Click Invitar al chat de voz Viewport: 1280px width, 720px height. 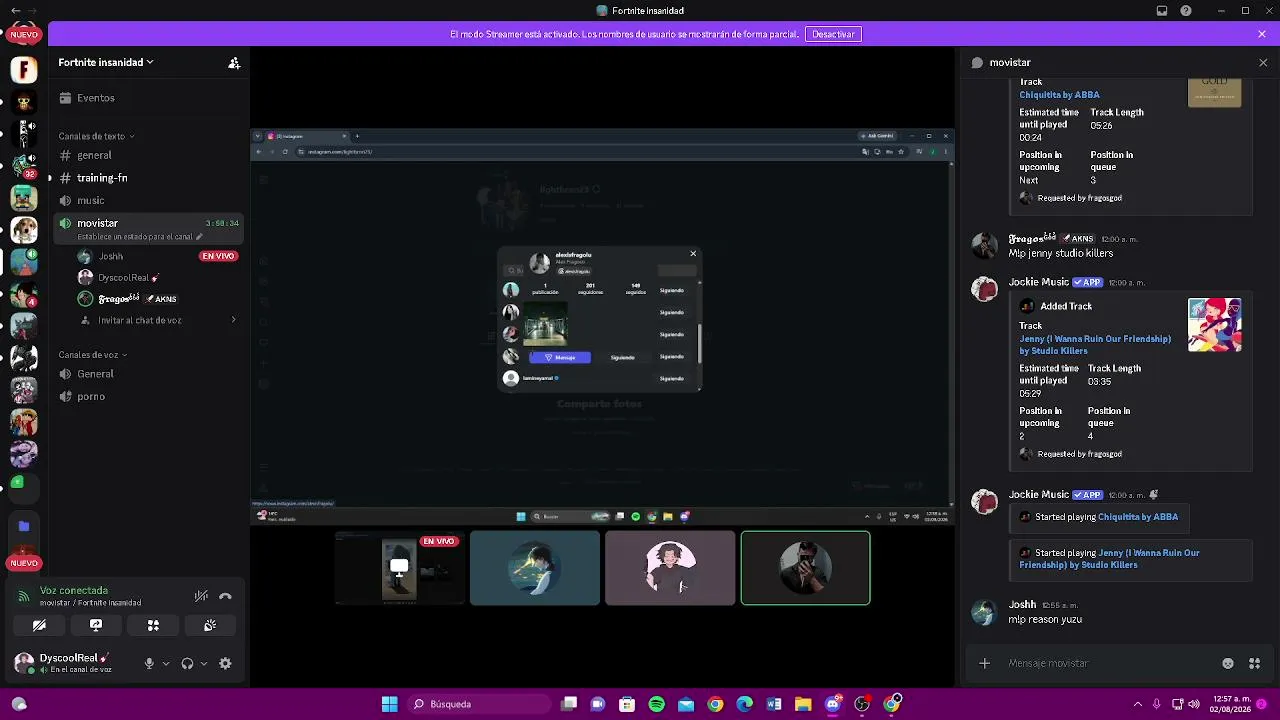(140, 320)
